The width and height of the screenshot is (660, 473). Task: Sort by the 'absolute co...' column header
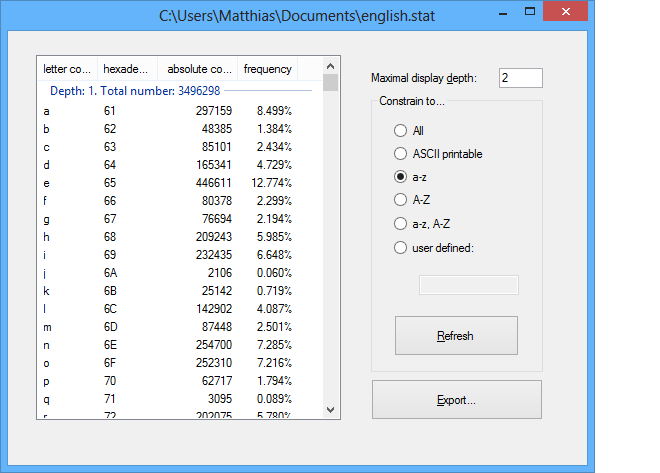[199, 69]
